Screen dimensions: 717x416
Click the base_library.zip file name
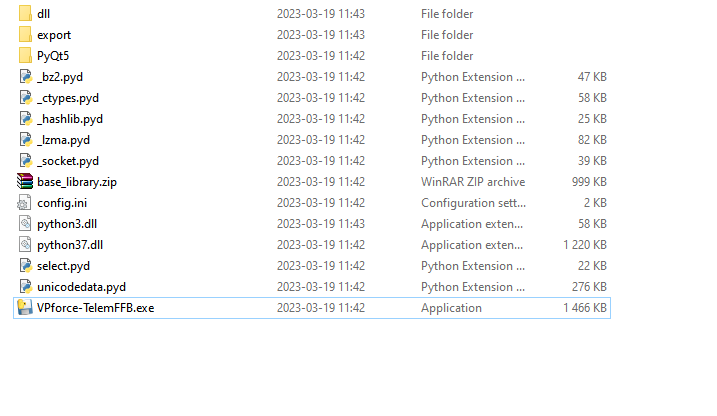(78, 182)
